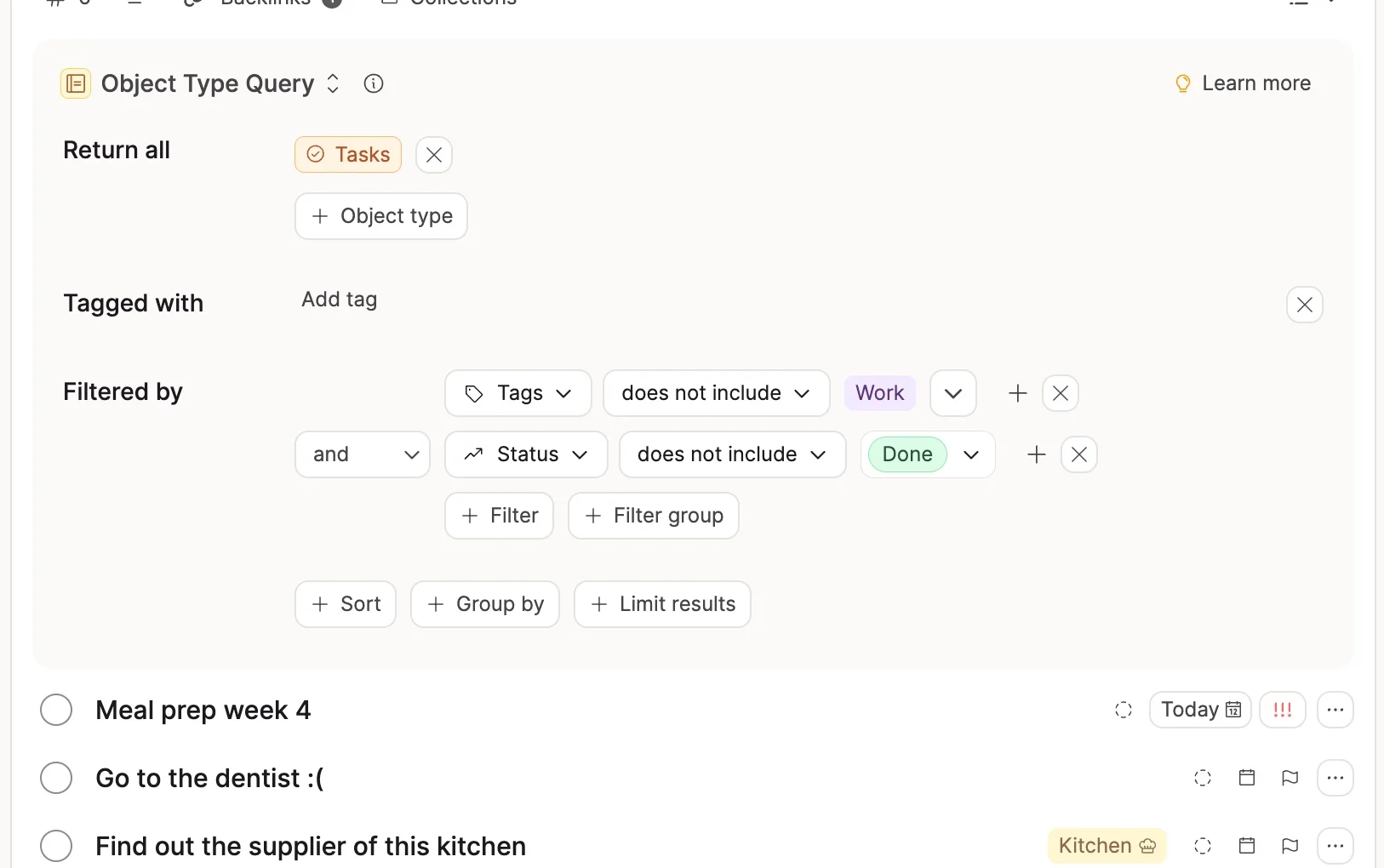Screen dimensions: 1384x868
Task: Add a Limit results rule
Action: point(662,604)
